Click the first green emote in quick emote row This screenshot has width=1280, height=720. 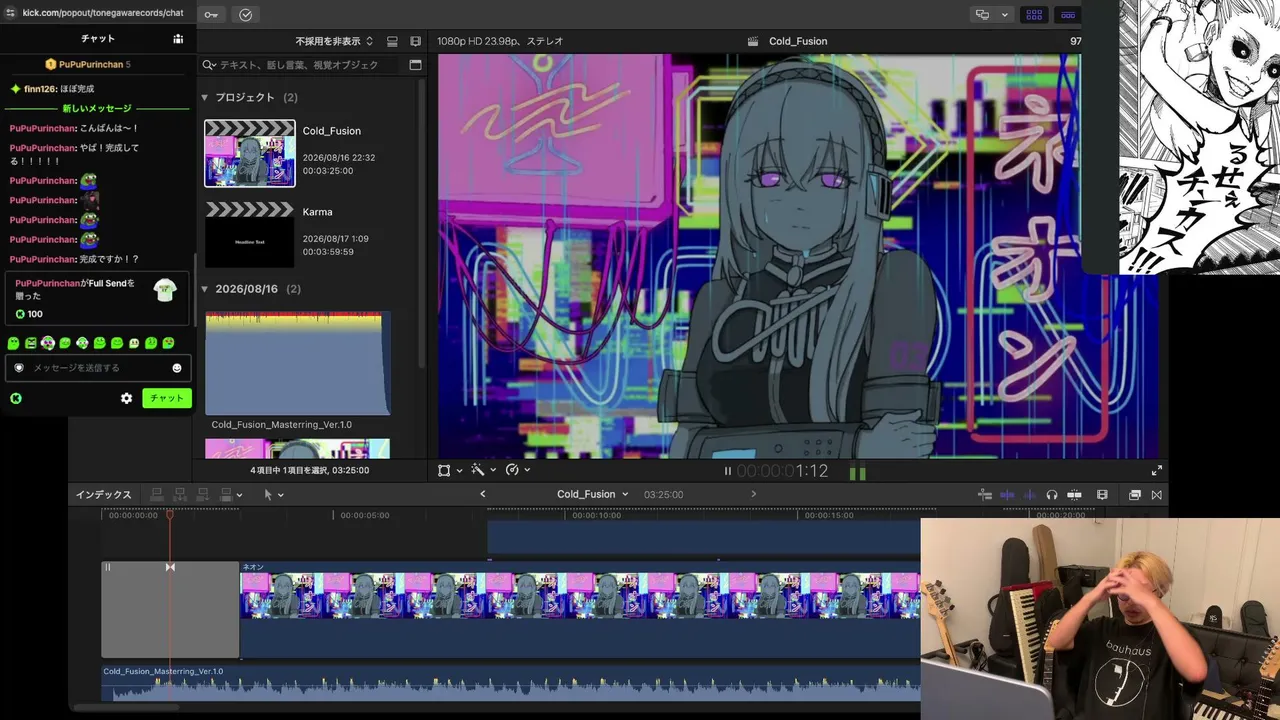(x=14, y=343)
